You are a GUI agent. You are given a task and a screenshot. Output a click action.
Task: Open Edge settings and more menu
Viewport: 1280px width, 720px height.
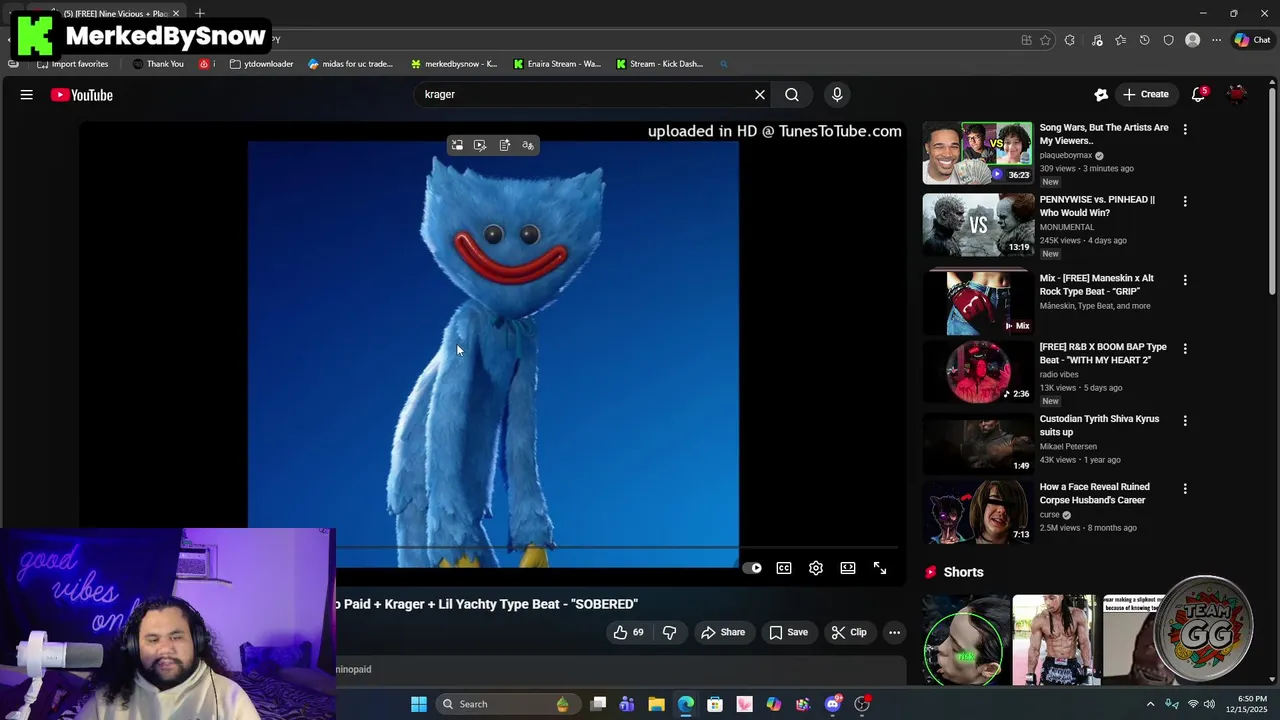pos(1216,40)
